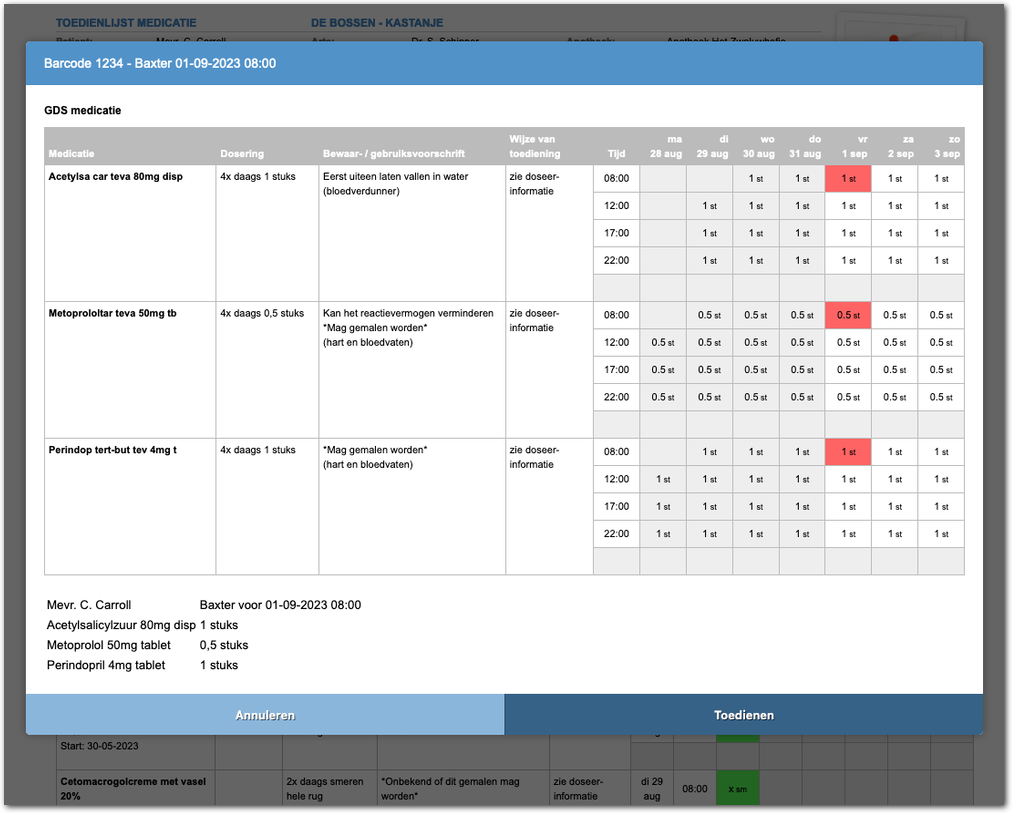Viewport: 1012px width, 813px height.
Task: Click the Tijd column header
Action: click(x=618, y=154)
